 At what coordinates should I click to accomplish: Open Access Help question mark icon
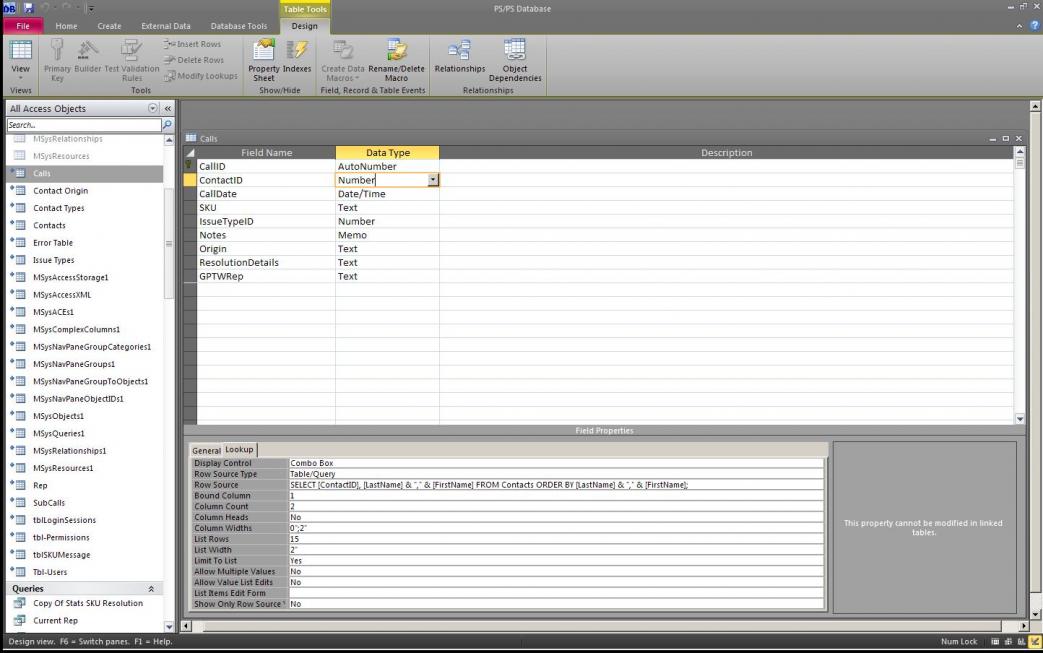coord(1034,26)
